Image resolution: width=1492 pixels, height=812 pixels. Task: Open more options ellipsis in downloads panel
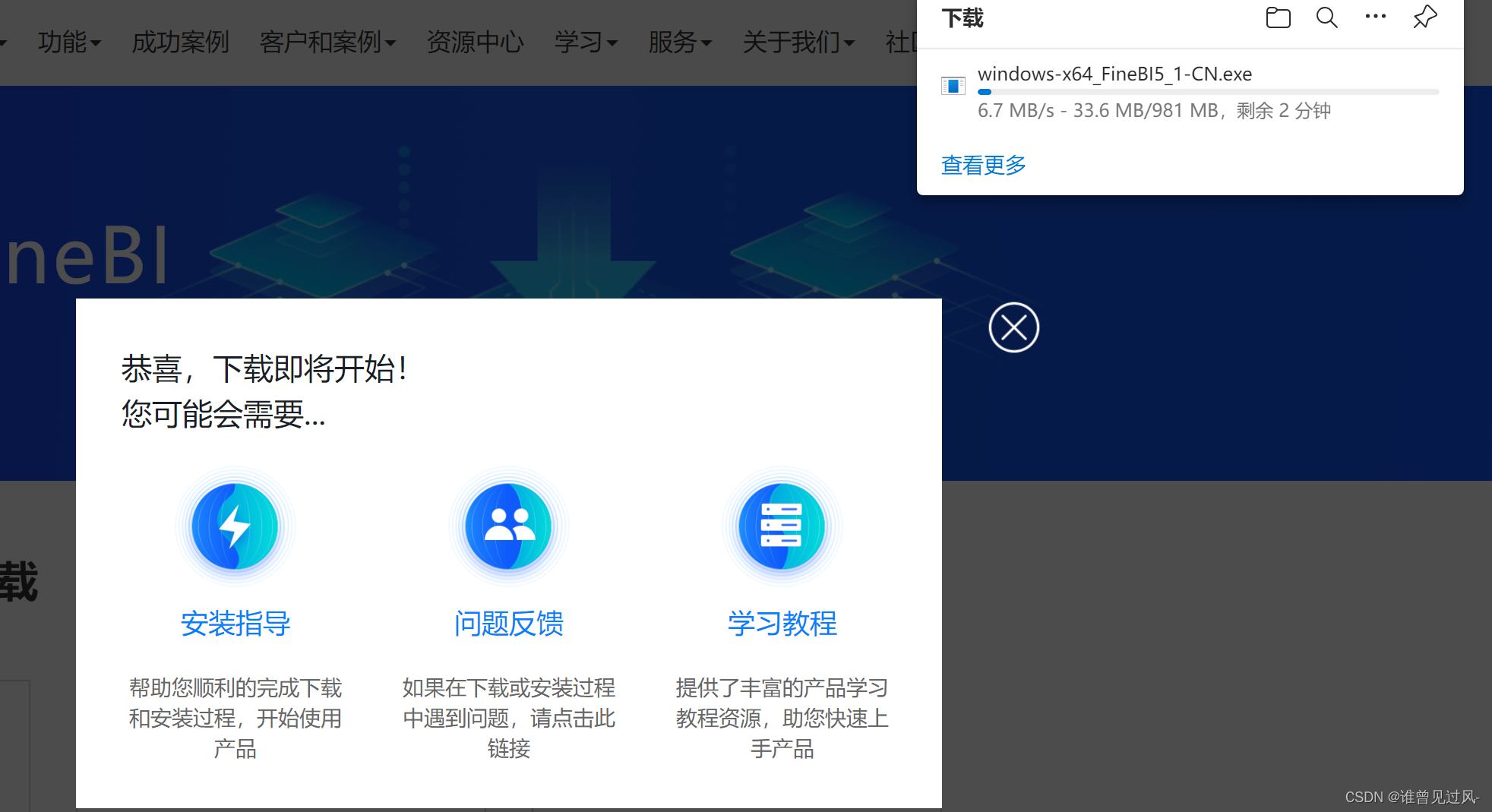1376,16
